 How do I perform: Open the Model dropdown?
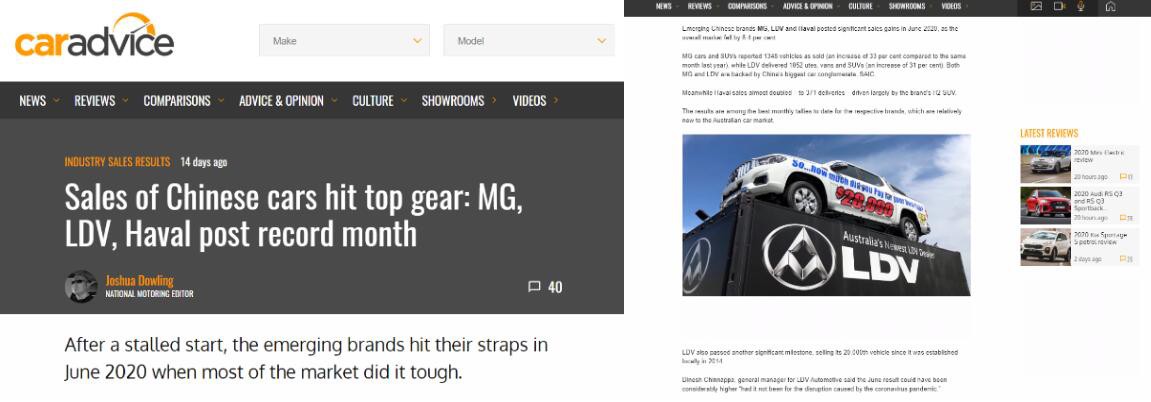529,40
